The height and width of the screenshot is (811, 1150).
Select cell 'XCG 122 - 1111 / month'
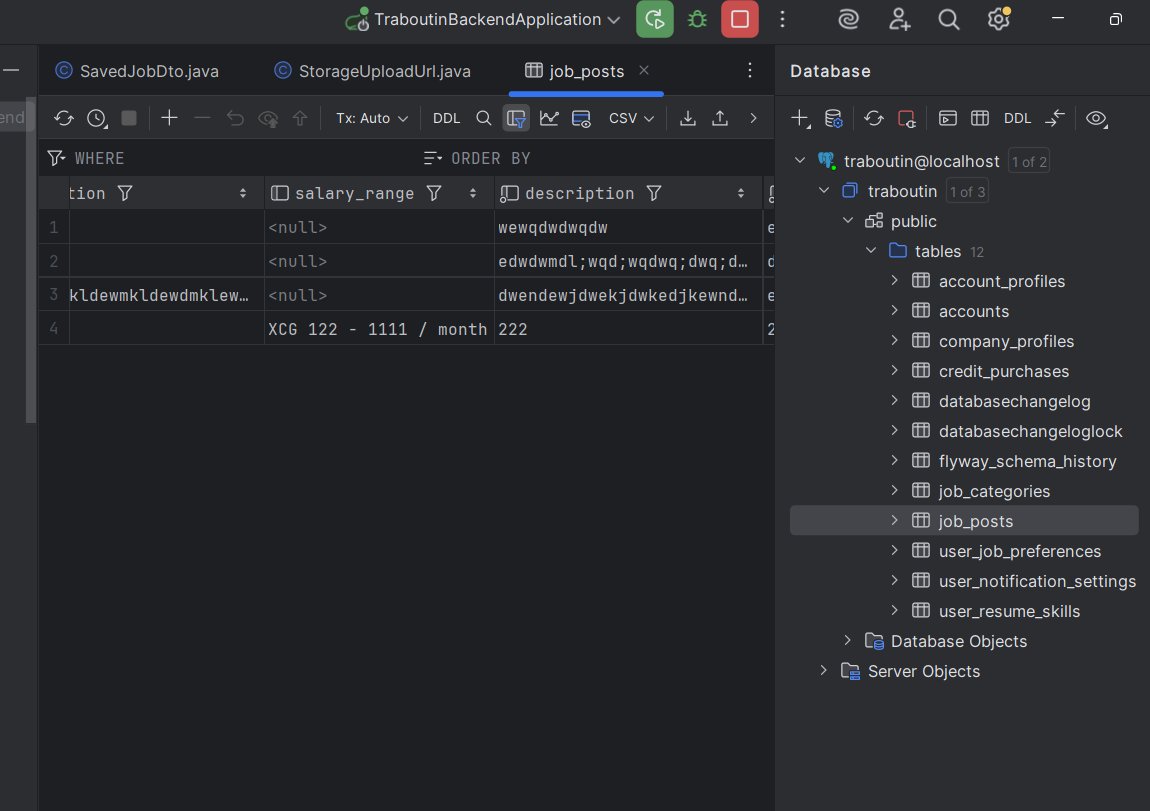click(378, 329)
